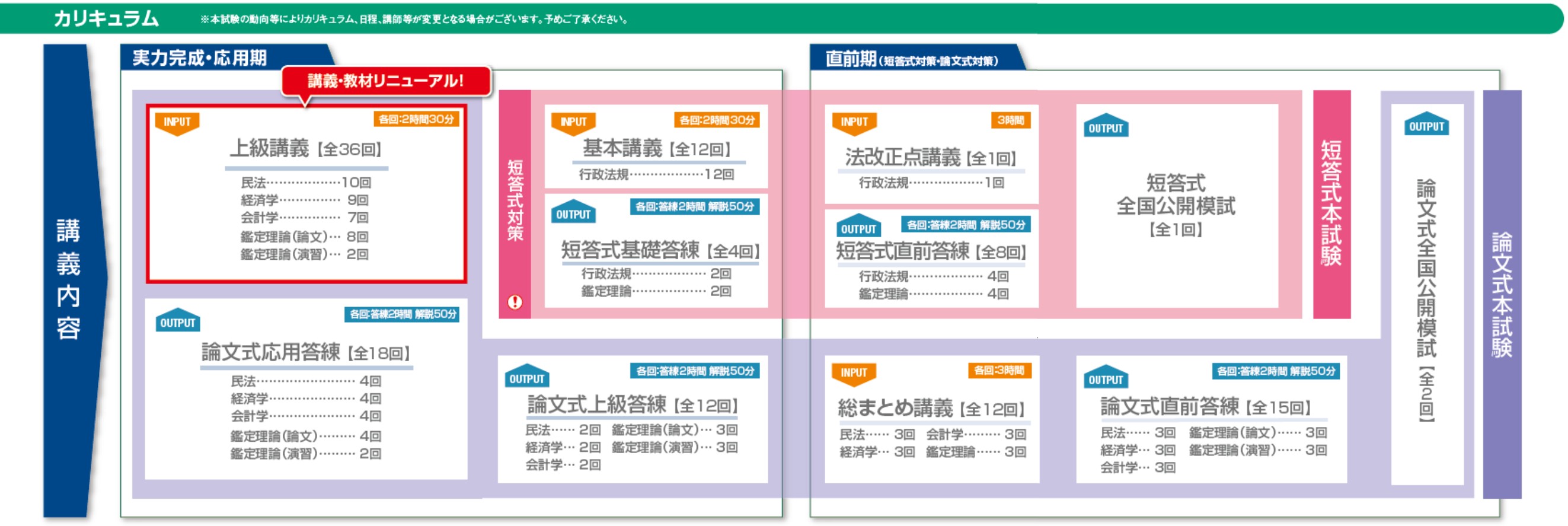Viewport: 1568px width, 526px height.
Task: Click the red 講義・教材リニューアル! callout
Action: 386,81
